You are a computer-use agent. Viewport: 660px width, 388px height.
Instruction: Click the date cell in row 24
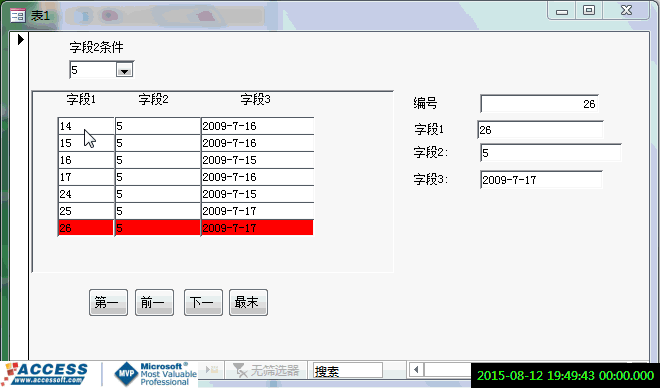point(258,194)
